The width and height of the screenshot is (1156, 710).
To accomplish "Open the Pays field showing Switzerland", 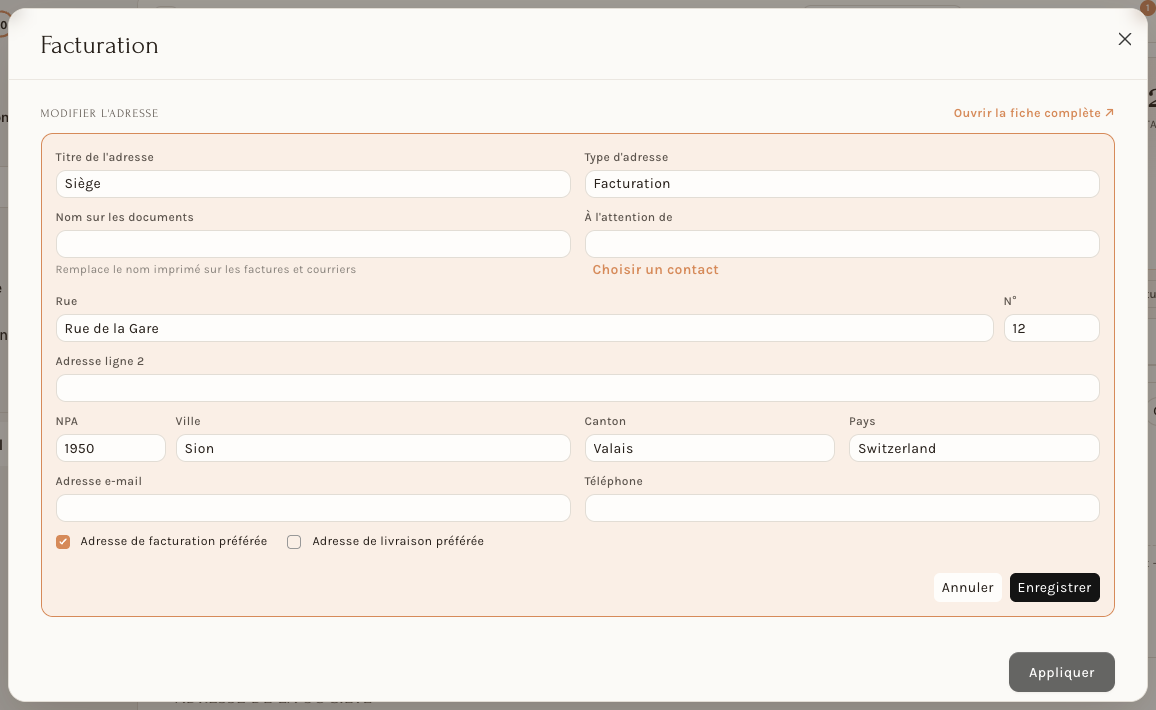I will (x=974, y=448).
